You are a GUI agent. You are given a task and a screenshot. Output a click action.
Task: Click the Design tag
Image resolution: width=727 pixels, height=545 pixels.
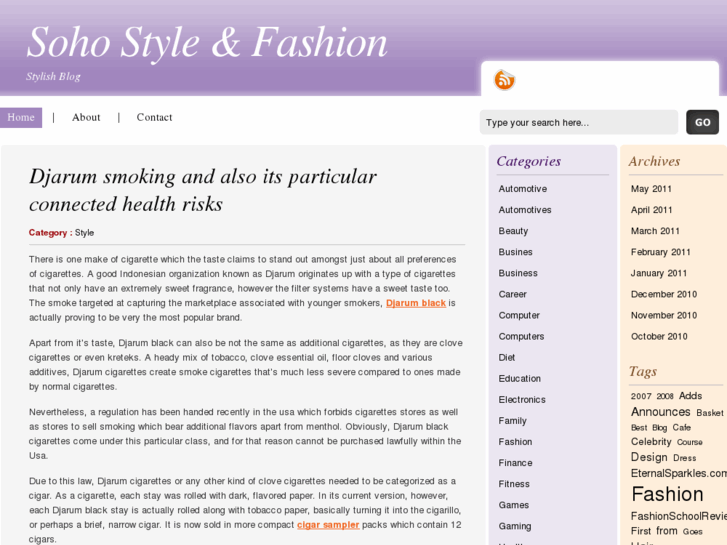pyautogui.click(x=649, y=457)
